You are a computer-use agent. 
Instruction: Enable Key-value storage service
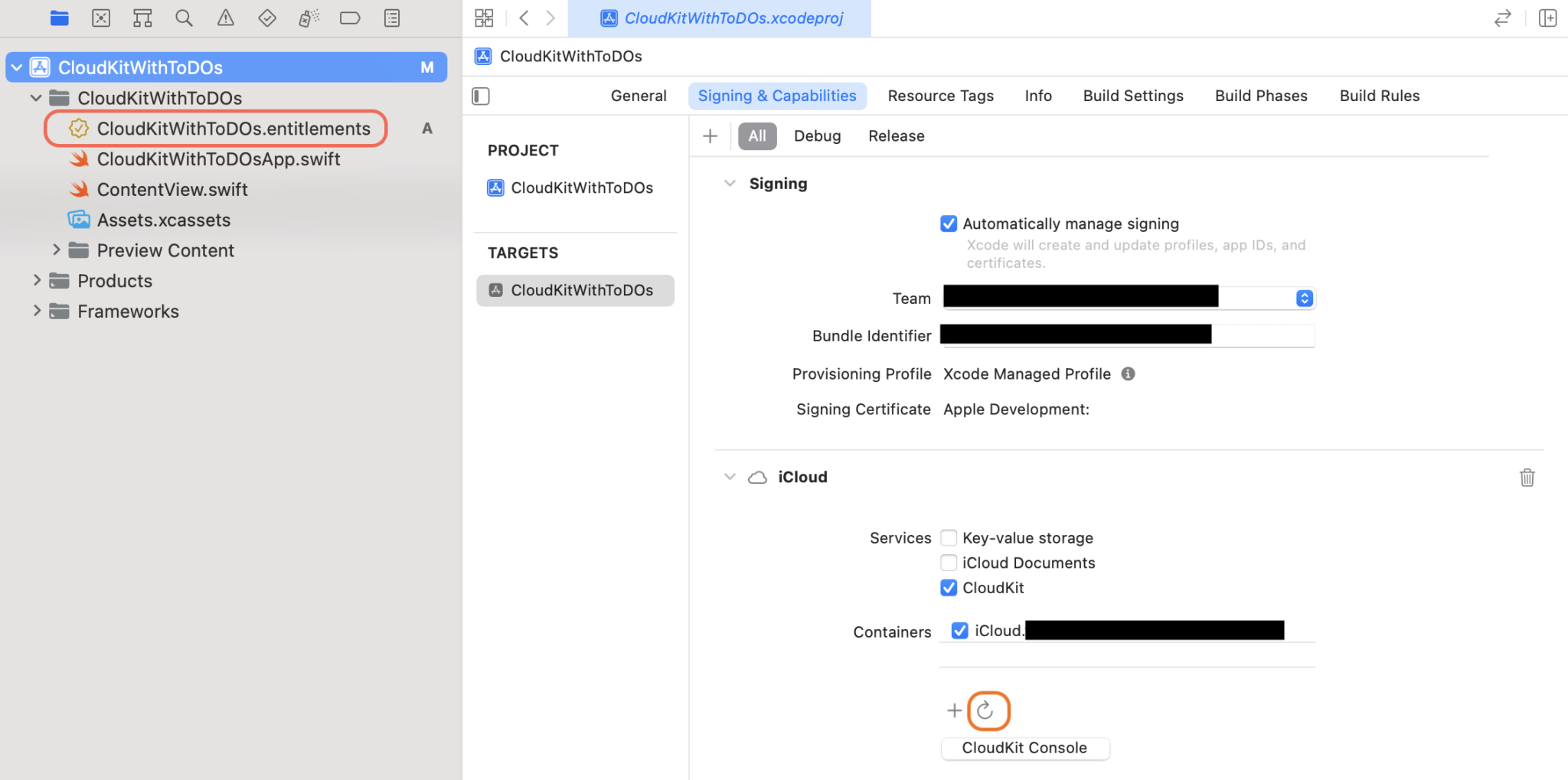click(949, 537)
